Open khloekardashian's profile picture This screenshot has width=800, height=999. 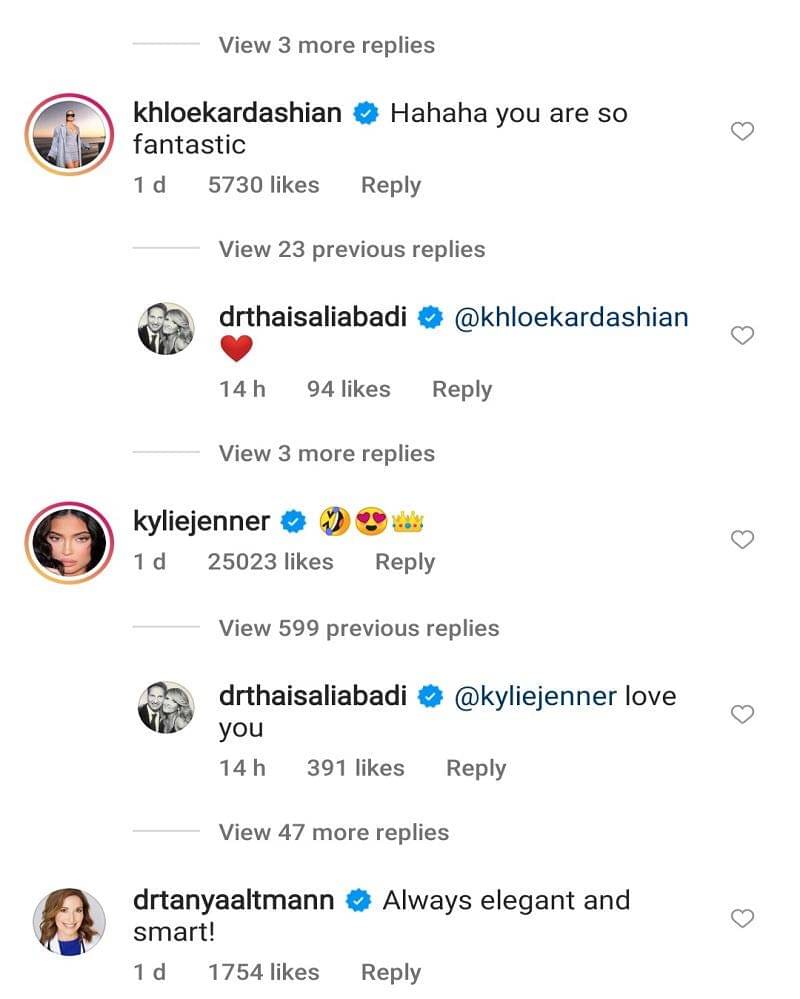pos(70,134)
